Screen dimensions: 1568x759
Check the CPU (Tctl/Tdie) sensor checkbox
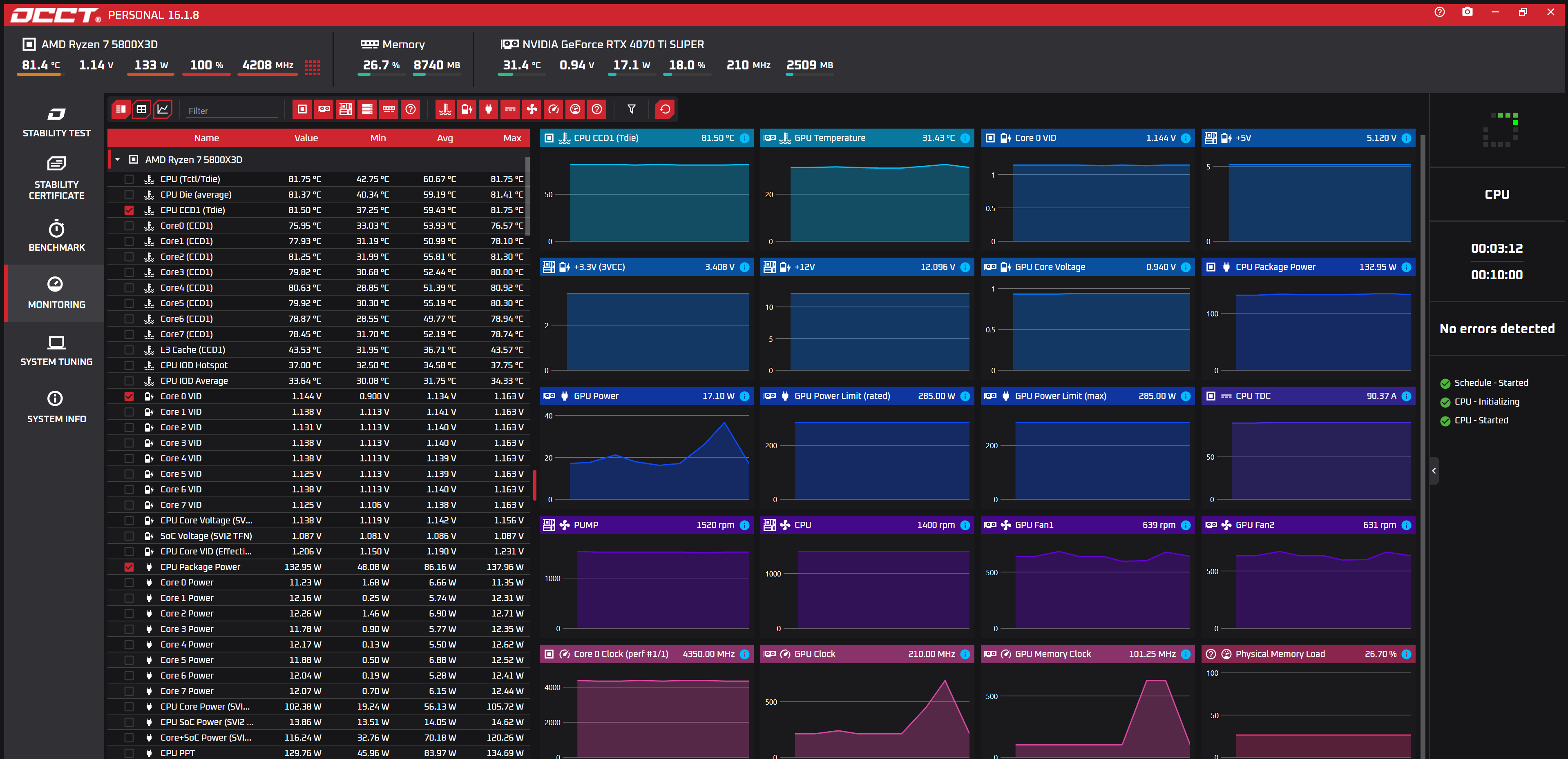129,179
